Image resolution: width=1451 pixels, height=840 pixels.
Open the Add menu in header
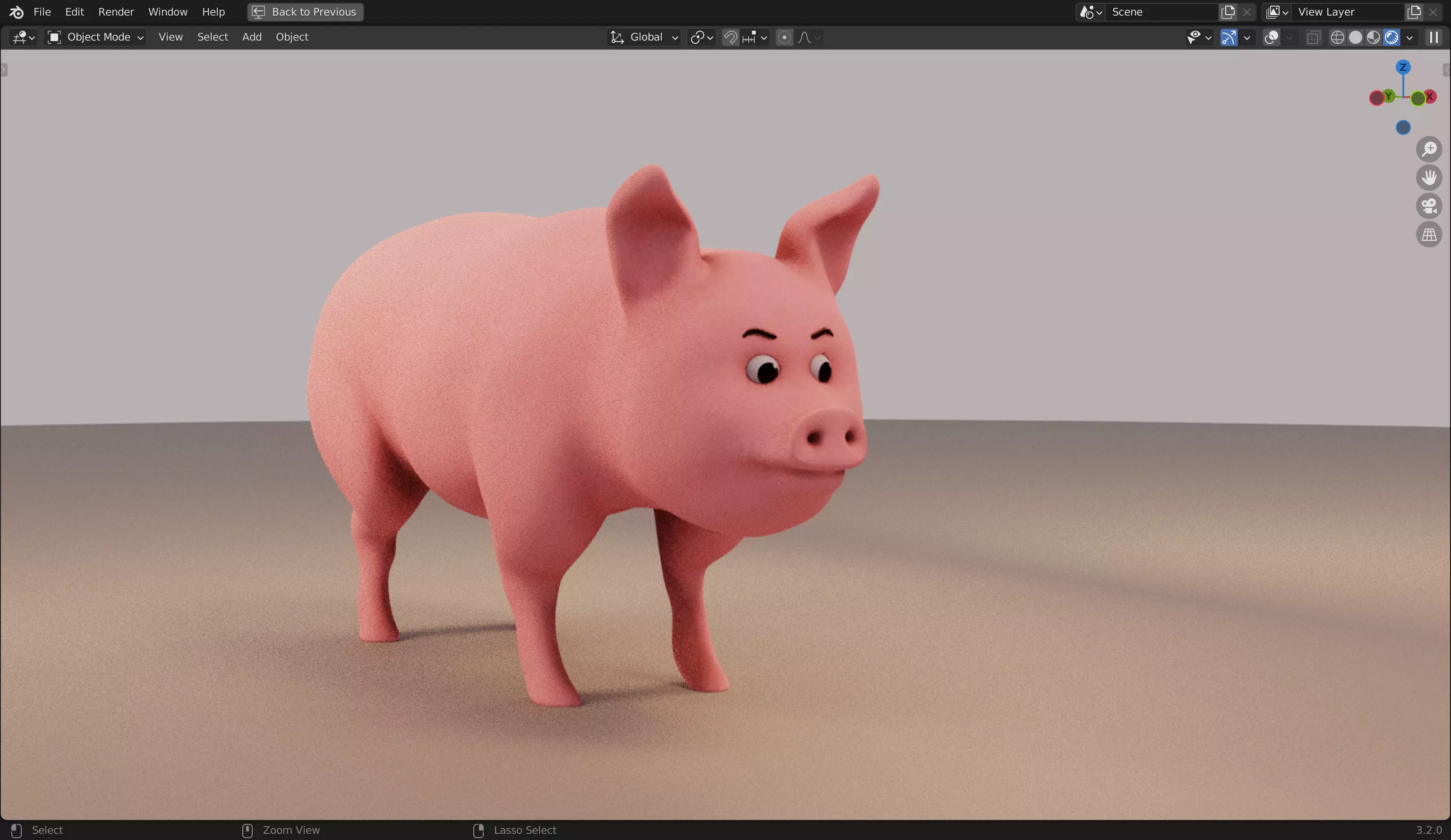pyautogui.click(x=252, y=37)
